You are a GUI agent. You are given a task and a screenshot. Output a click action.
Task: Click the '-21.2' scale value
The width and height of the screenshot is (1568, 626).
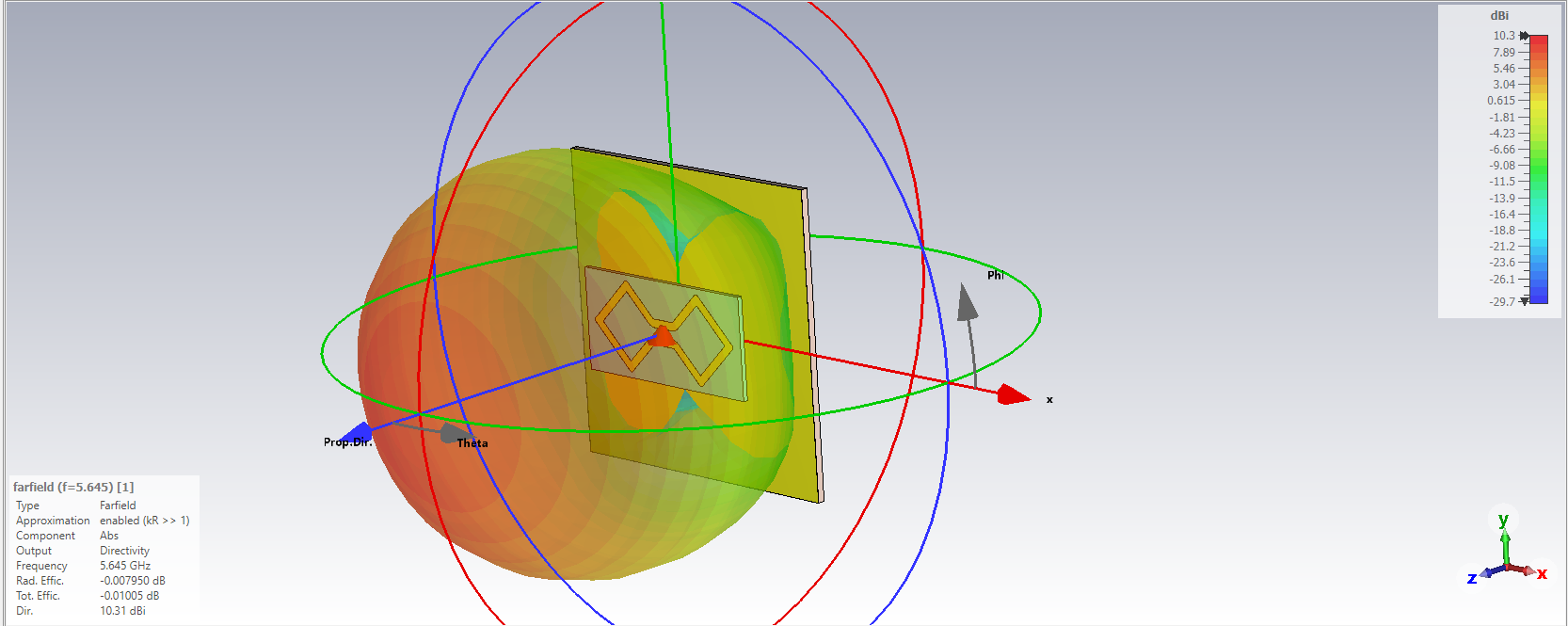[1502, 246]
